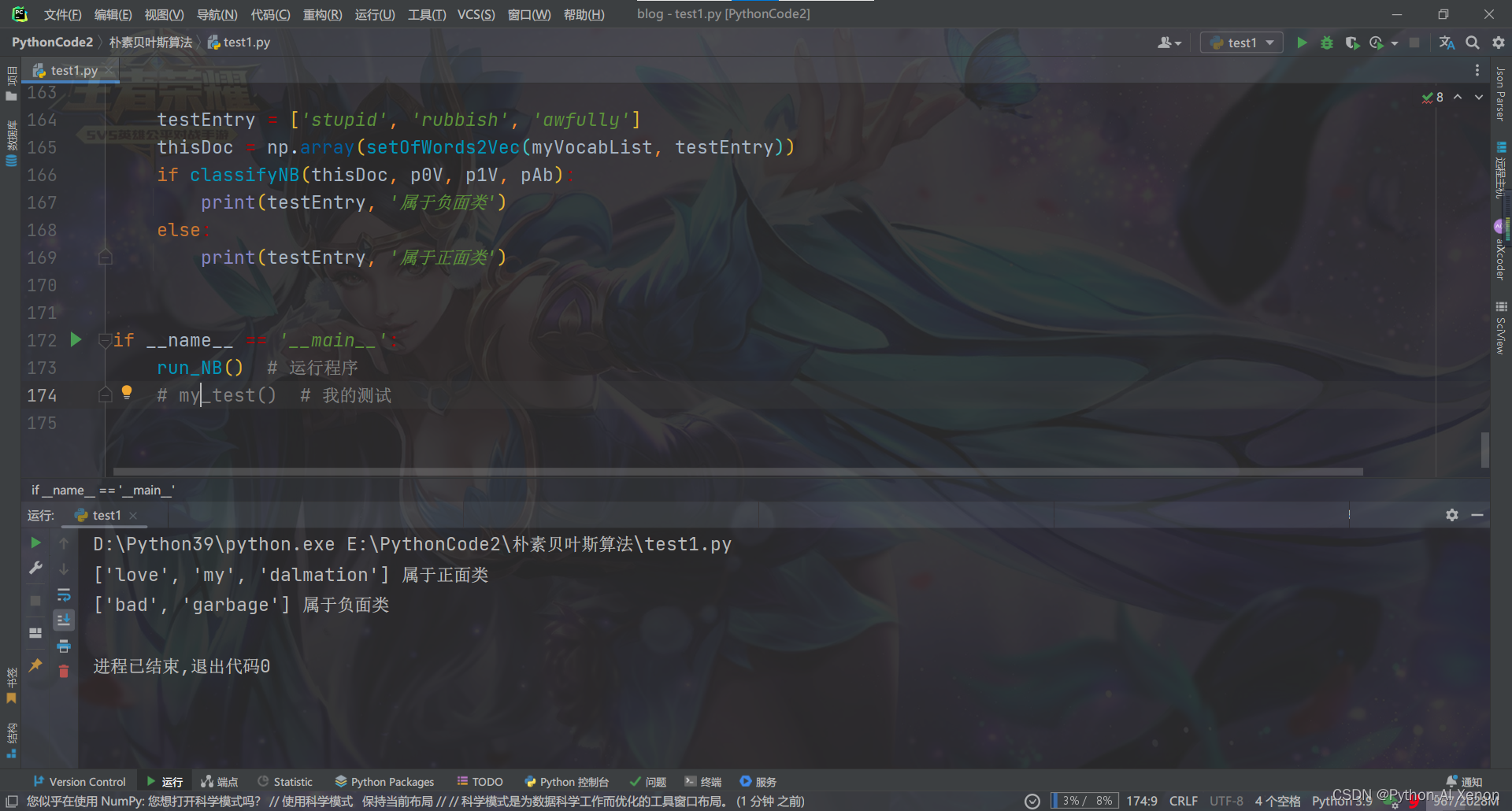Start debugging with the bug icon

pos(1327,43)
